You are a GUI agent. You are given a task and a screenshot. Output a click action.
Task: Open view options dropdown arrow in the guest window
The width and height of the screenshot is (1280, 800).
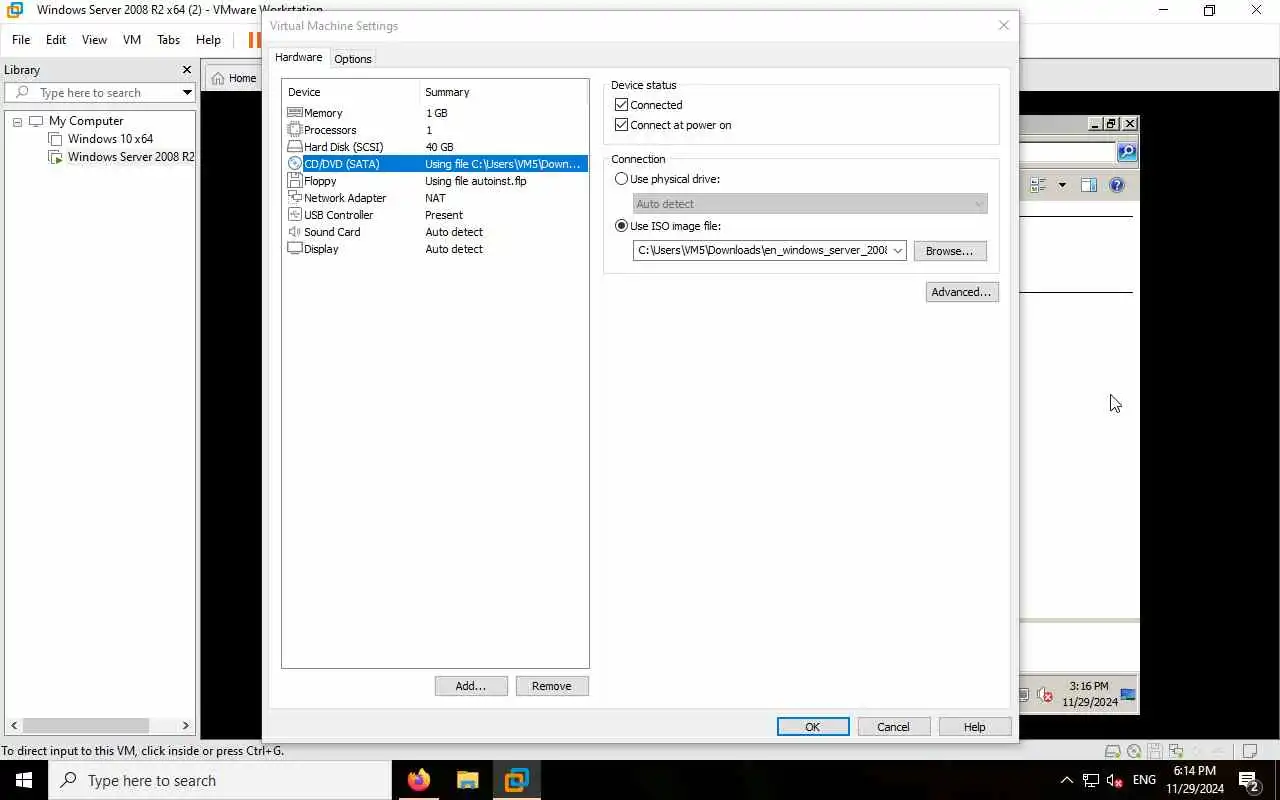1062,185
